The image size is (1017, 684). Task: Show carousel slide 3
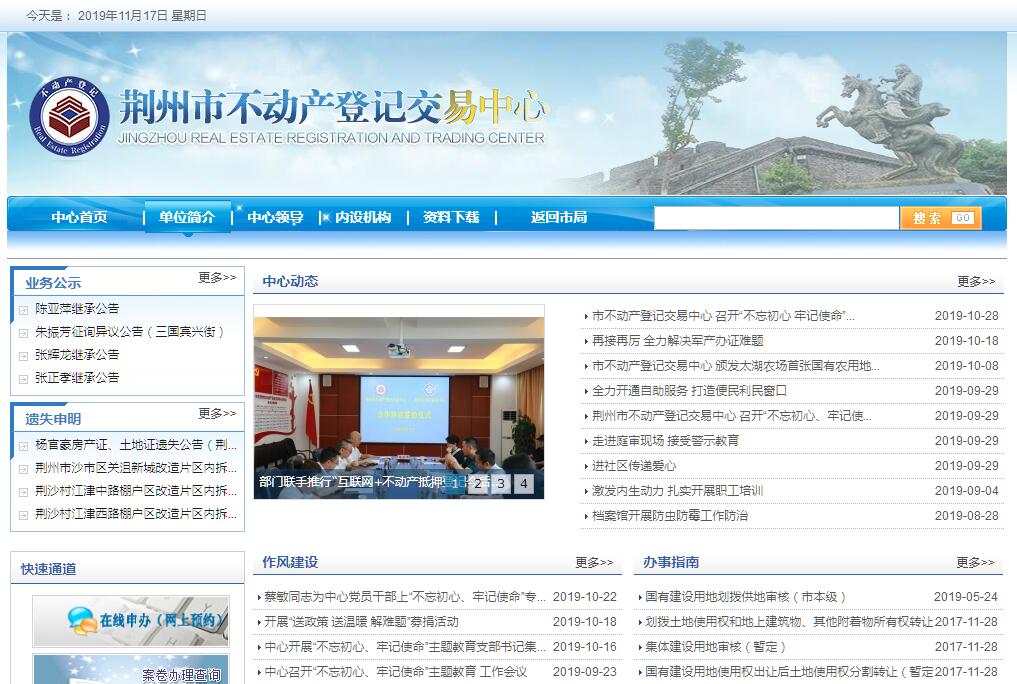coord(500,484)
